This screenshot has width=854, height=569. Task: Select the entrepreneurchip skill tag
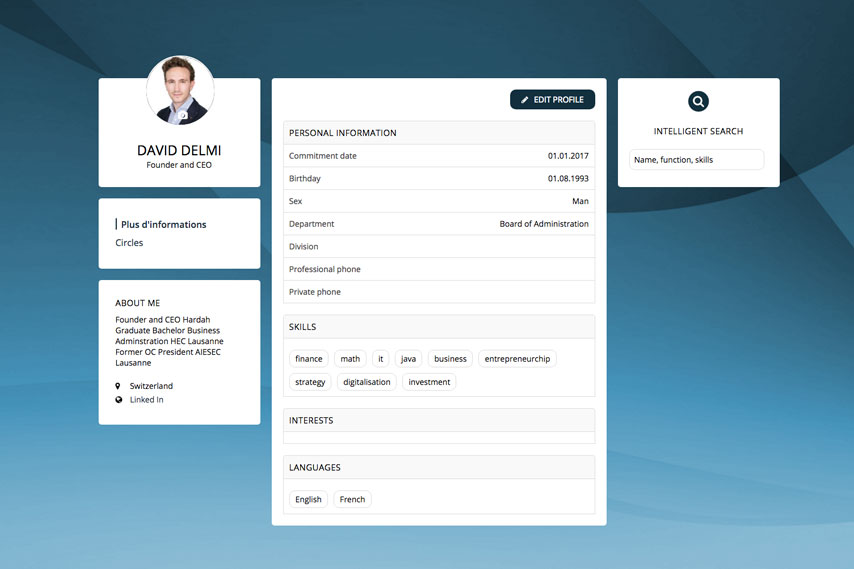[517, 359]
